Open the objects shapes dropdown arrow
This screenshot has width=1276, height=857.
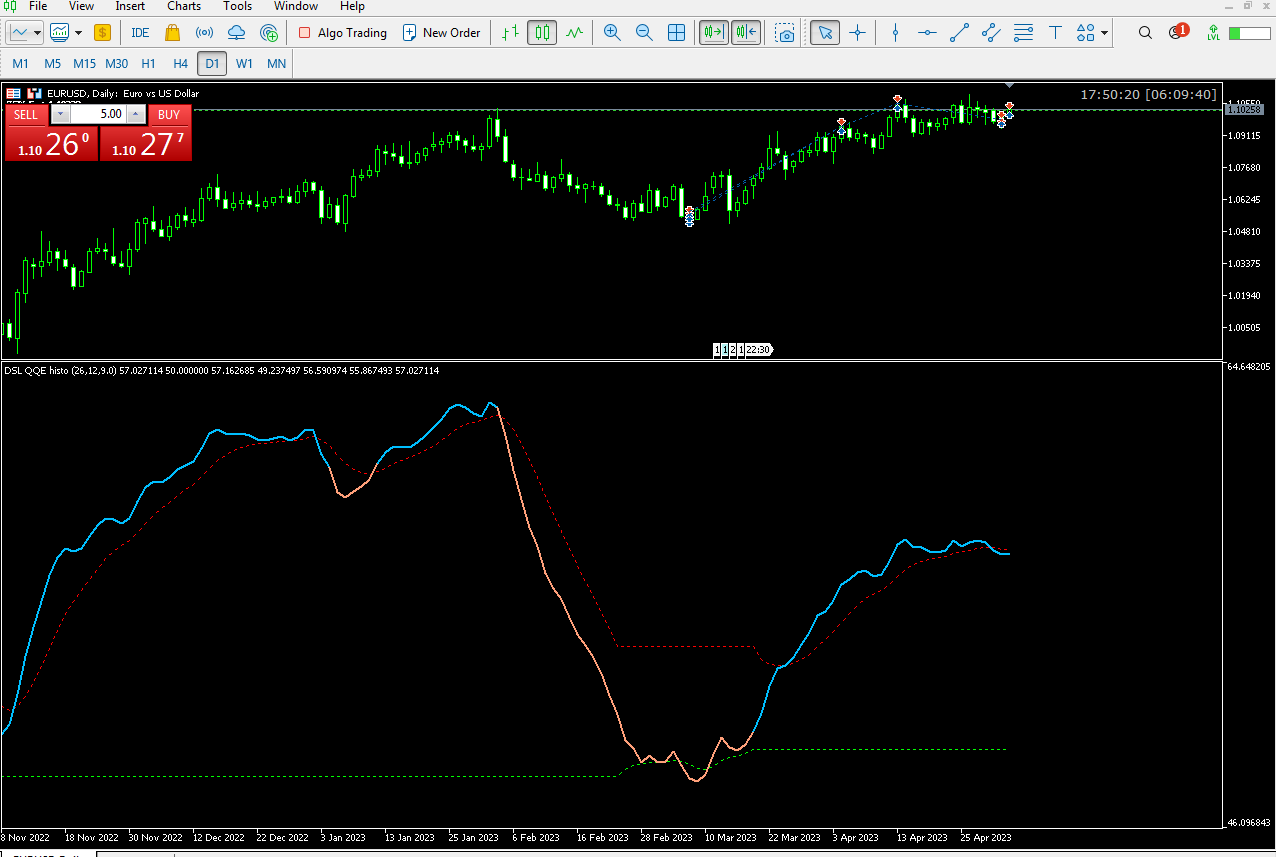[1105, 33]
